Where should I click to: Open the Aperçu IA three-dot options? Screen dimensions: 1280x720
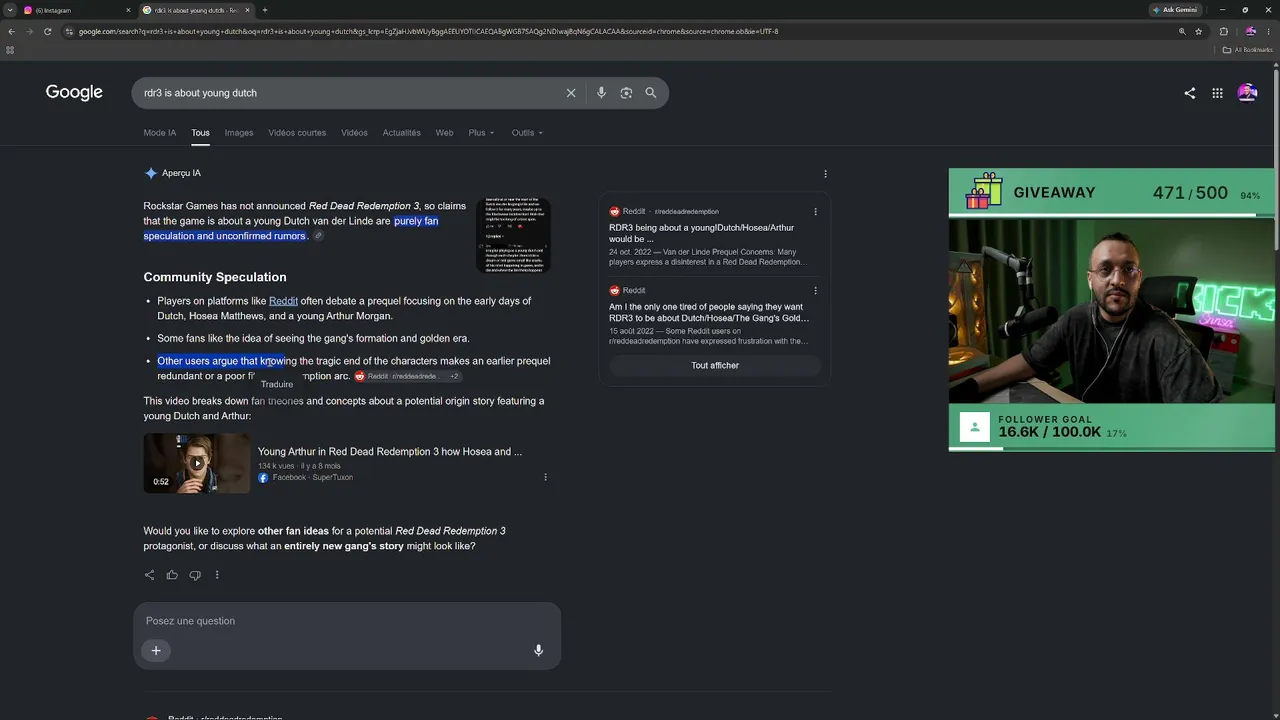(x=825, y=173)
